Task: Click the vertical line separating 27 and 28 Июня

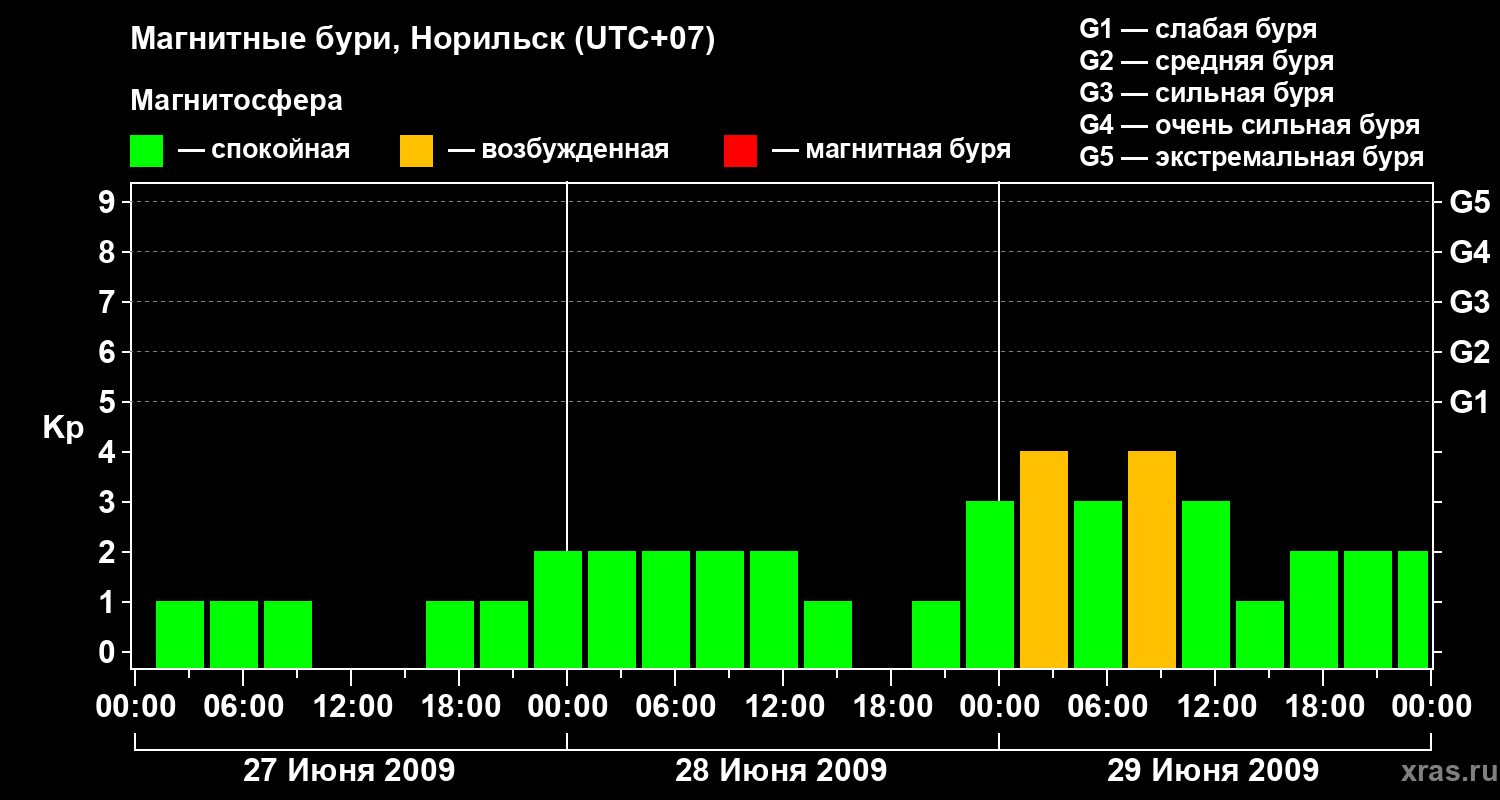Action: (x=567, y=365)
